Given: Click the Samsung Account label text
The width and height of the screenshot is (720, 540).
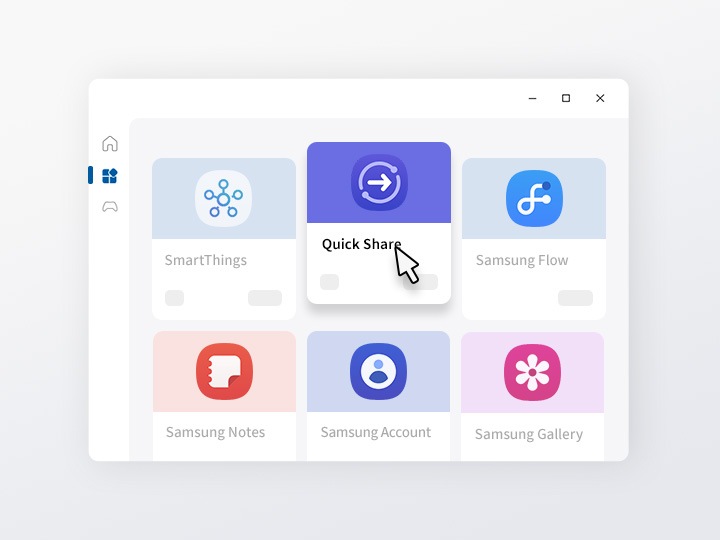Looking at the screenshot, I should pyautogui.click(x=375, y=432).
